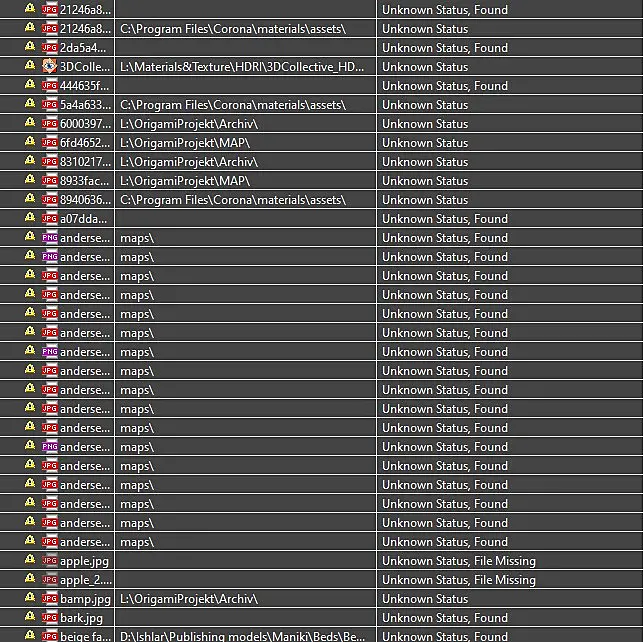The image size is (644, 642).
Task: Click the OrigamiProjekt\Archiv path in the 6000397... row
Action: click(189, 124)
